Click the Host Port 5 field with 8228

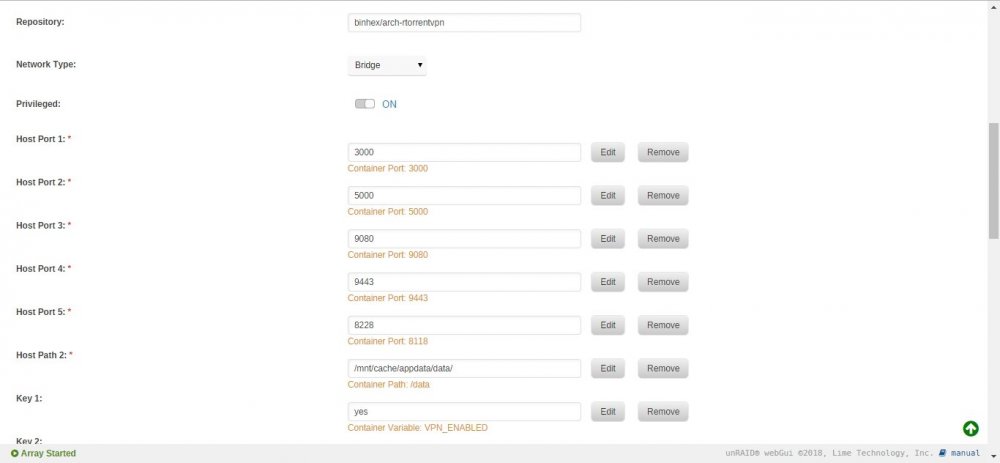(x=464, y=325)
